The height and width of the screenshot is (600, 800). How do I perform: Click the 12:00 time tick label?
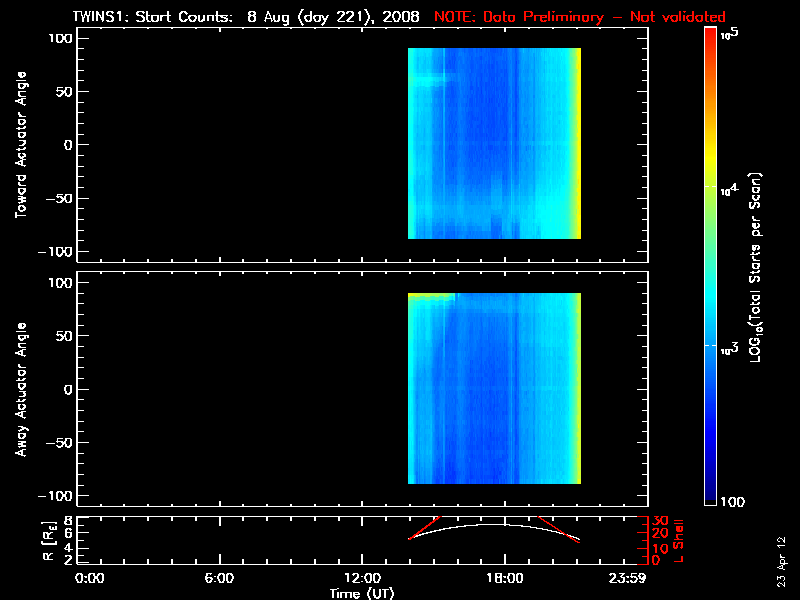click(x=362, y=579)
